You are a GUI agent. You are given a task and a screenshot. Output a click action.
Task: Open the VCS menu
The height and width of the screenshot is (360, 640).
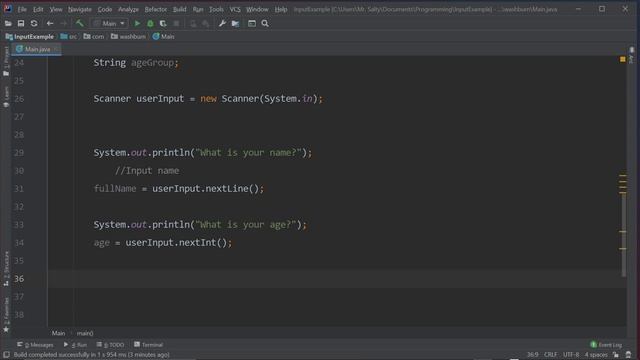235,9
